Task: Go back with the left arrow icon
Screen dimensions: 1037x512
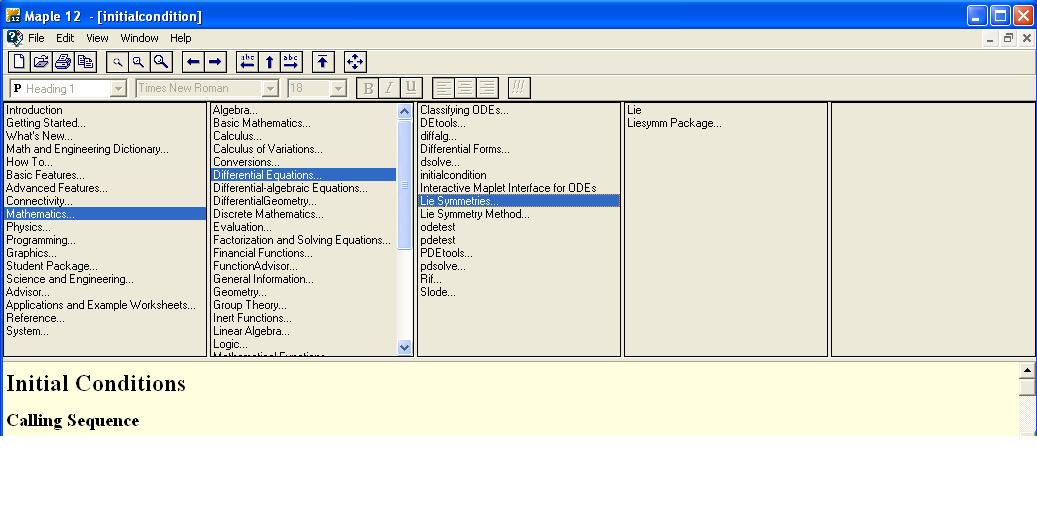Action: coord(194,62)
